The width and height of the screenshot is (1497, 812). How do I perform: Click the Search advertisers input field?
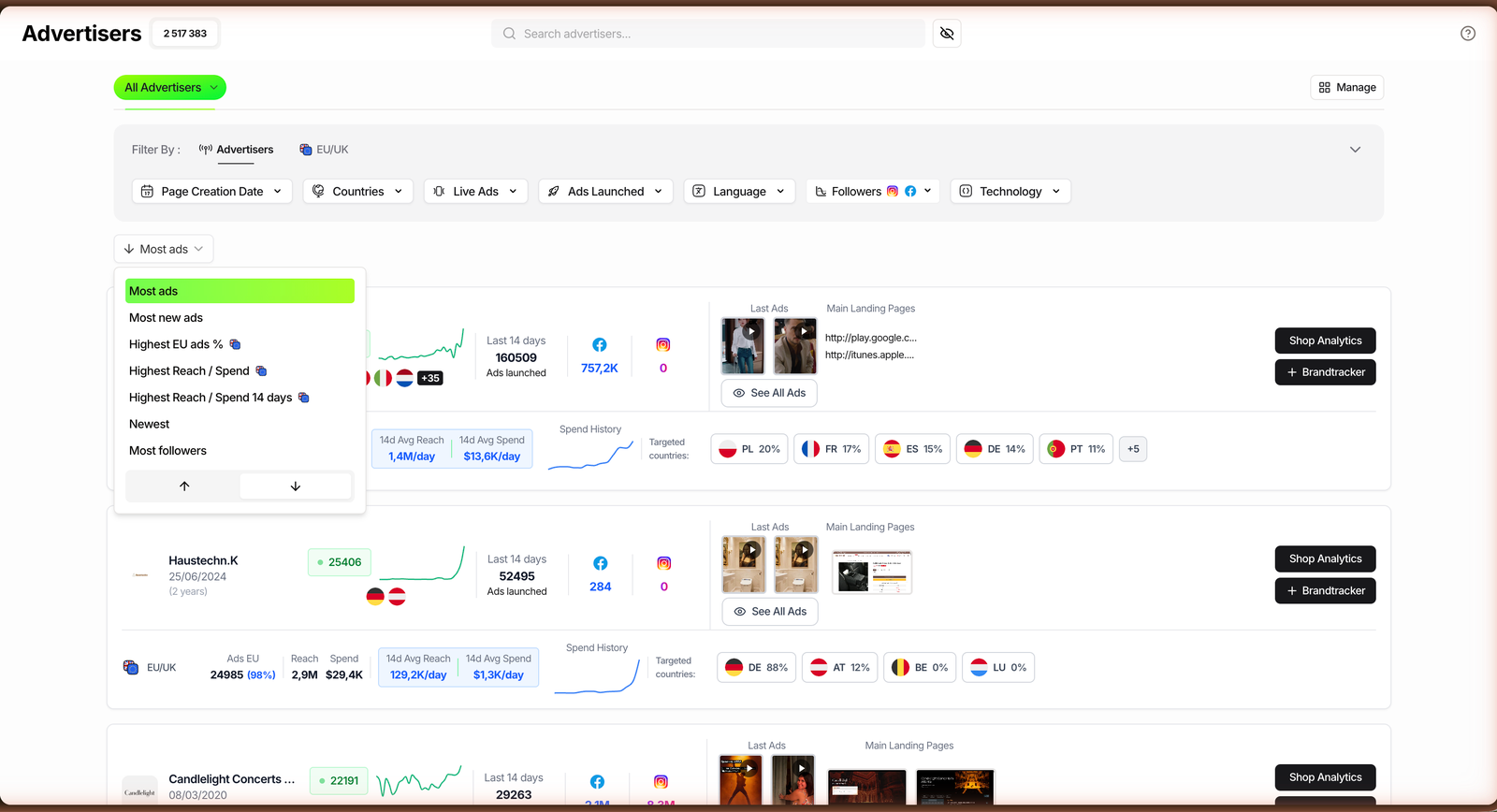pyautogui.click(x=708, y=34)
